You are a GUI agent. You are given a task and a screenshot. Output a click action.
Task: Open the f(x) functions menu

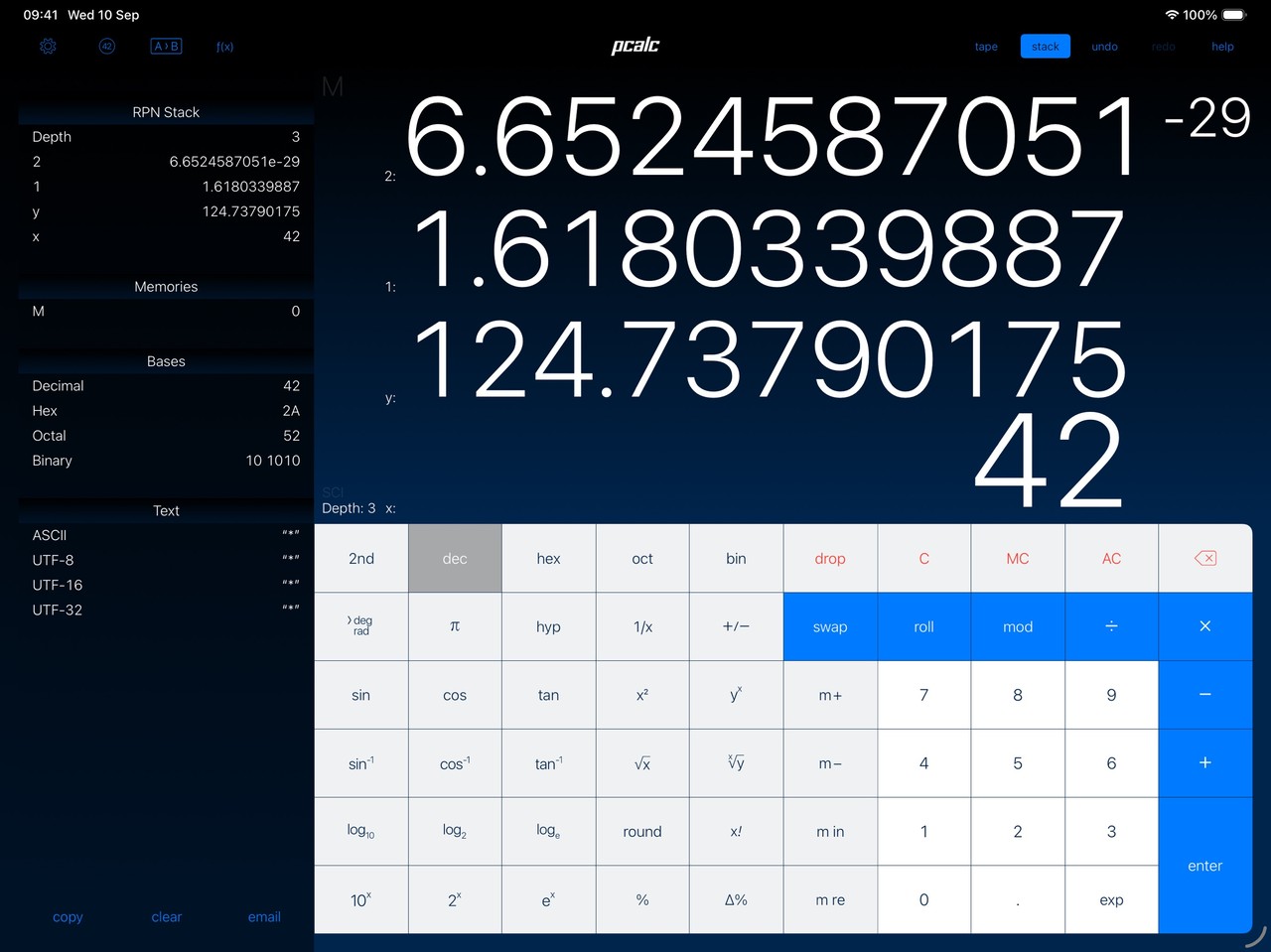click(225, 47)
